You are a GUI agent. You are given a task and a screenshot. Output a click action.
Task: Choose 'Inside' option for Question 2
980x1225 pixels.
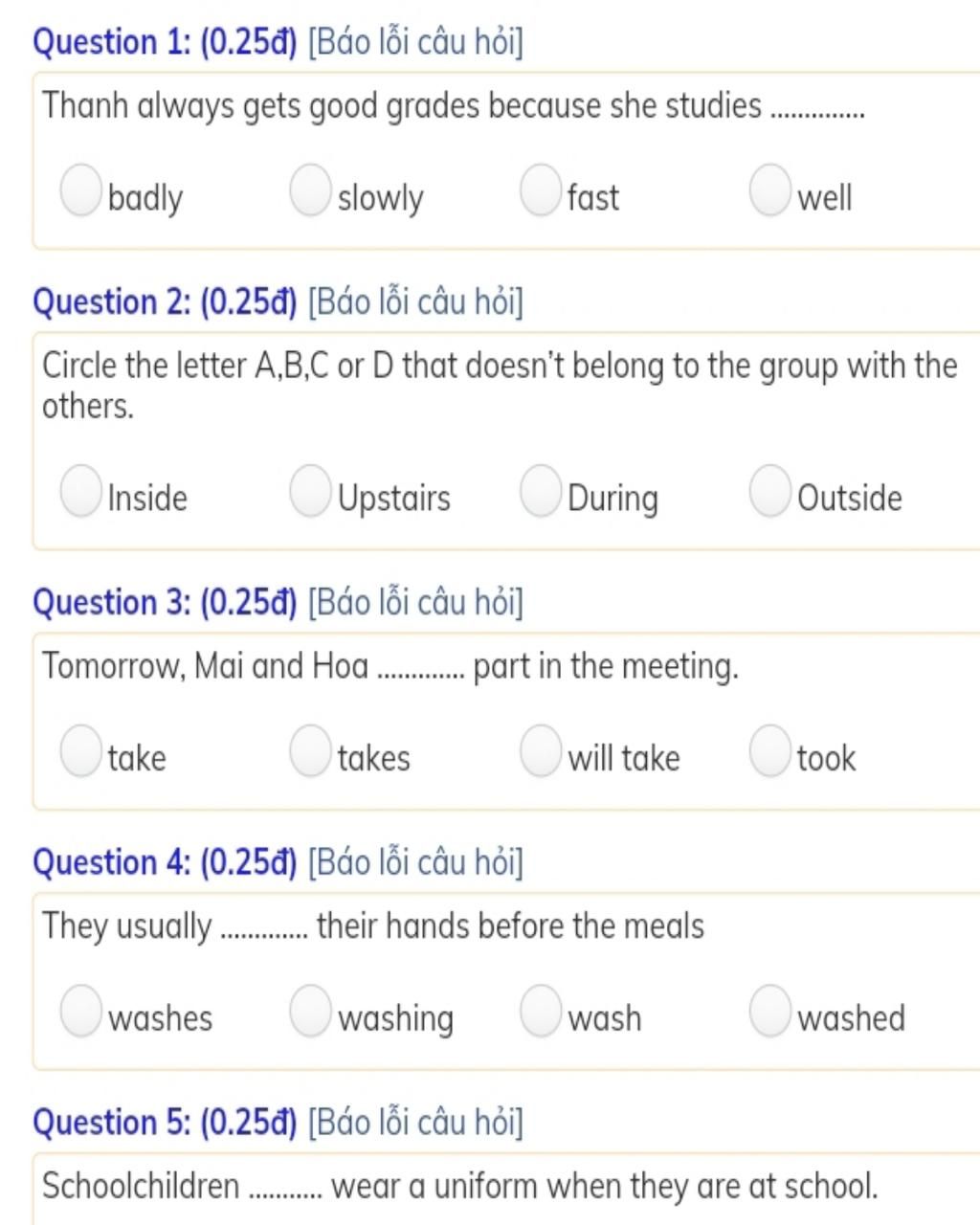81,490
